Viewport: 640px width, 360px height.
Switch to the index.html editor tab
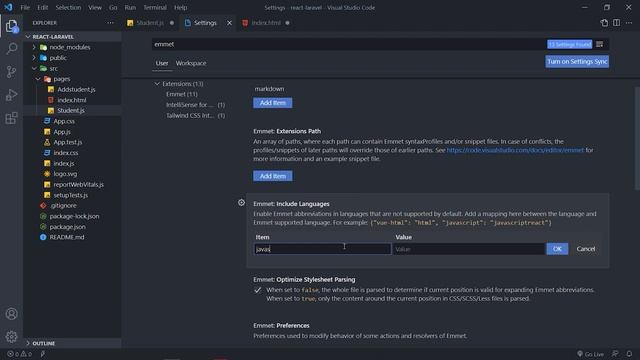(x=266, y=23)
